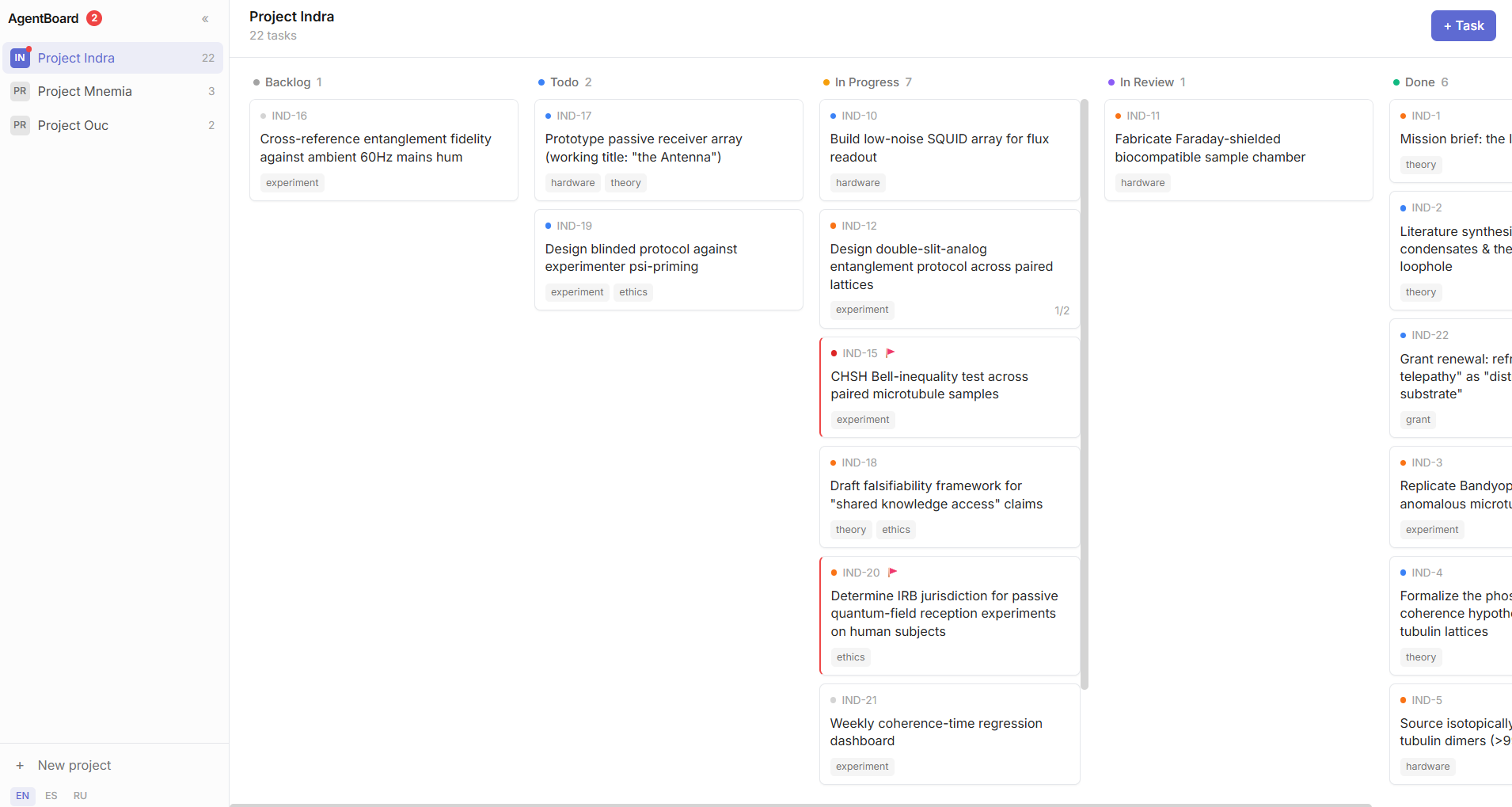Click the ethics tag on IND-20
Screen dimensions: 1512x807
(x=851, y=657)
